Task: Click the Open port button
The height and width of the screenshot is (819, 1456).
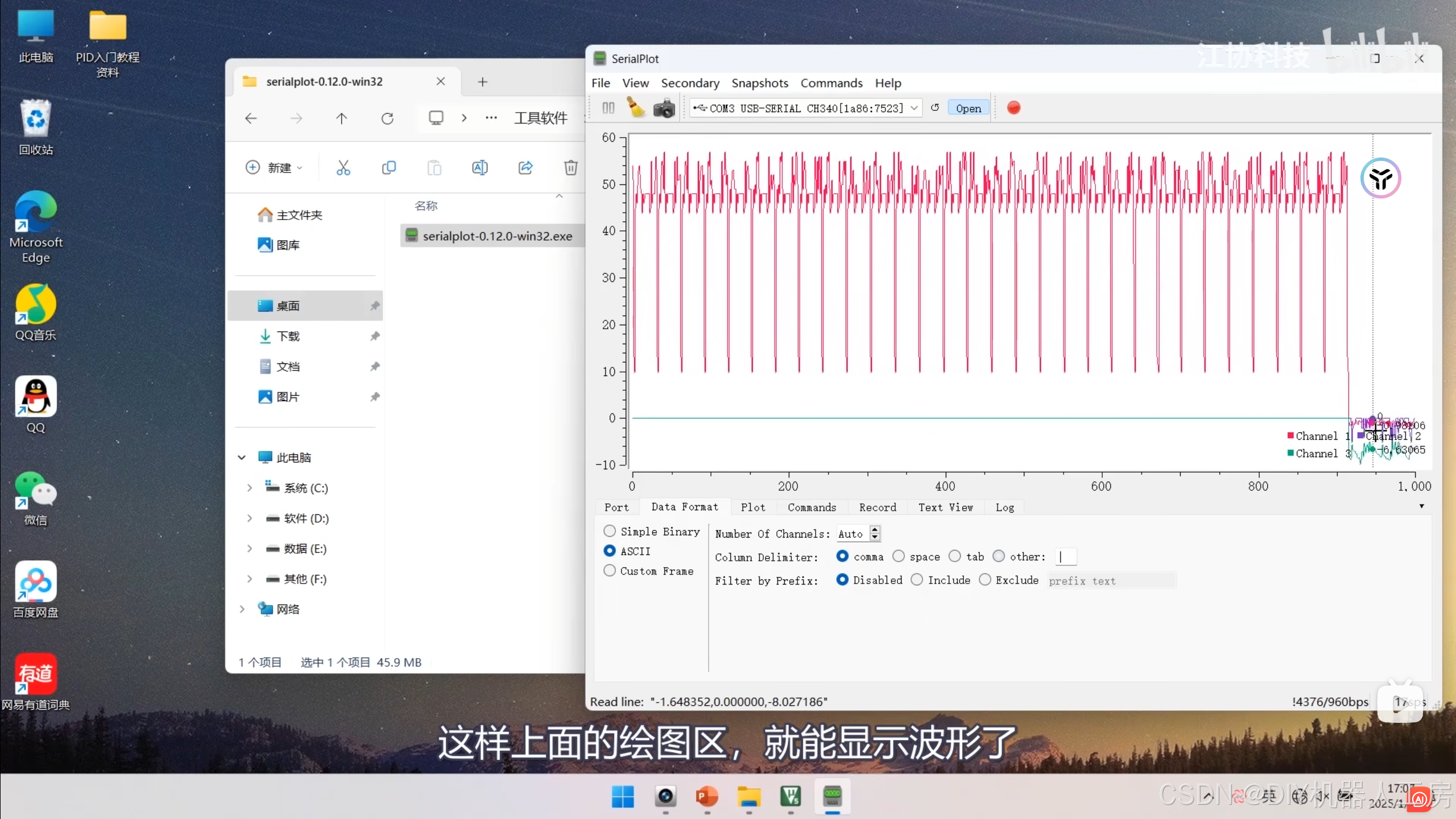Action: pos(968,108)
